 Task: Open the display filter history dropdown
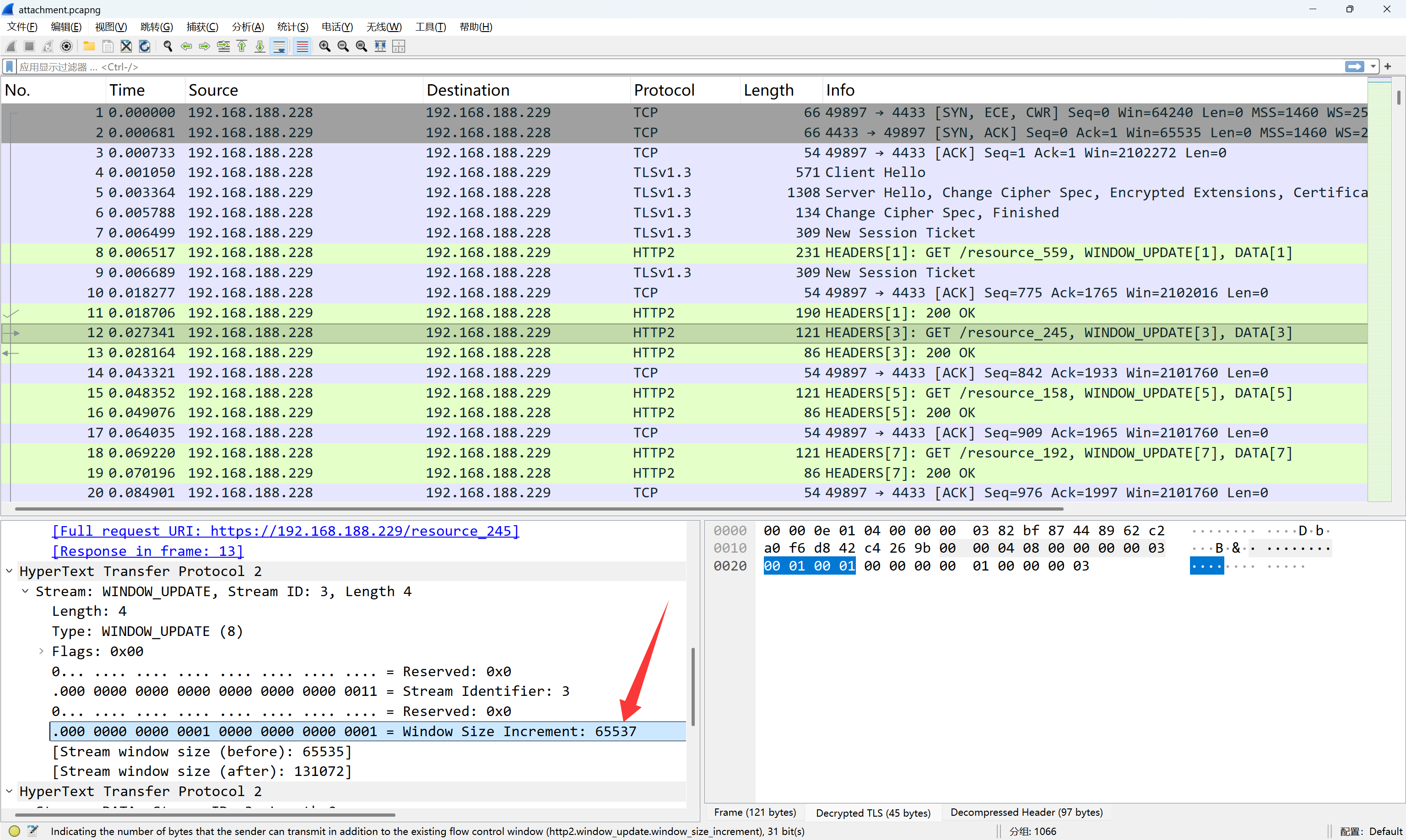pyautogui.click(x=1373, y=67)
